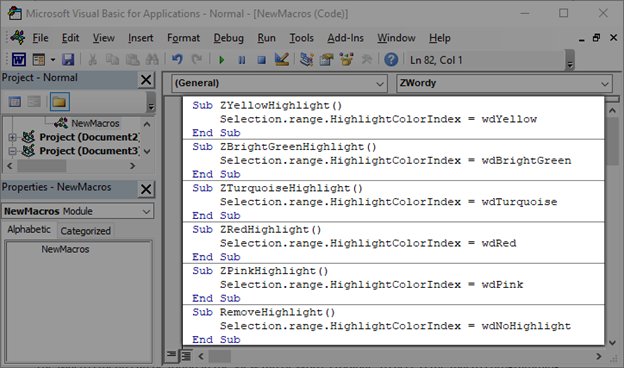
Task: Close the Properties - NewMacros panel
Action: click(x=146, y=189)
